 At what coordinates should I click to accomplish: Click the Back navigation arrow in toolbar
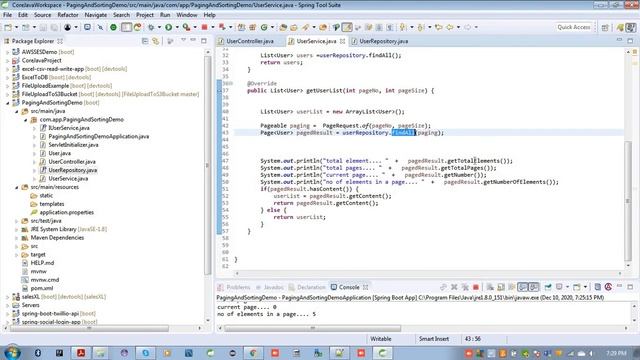coord(449,27)
